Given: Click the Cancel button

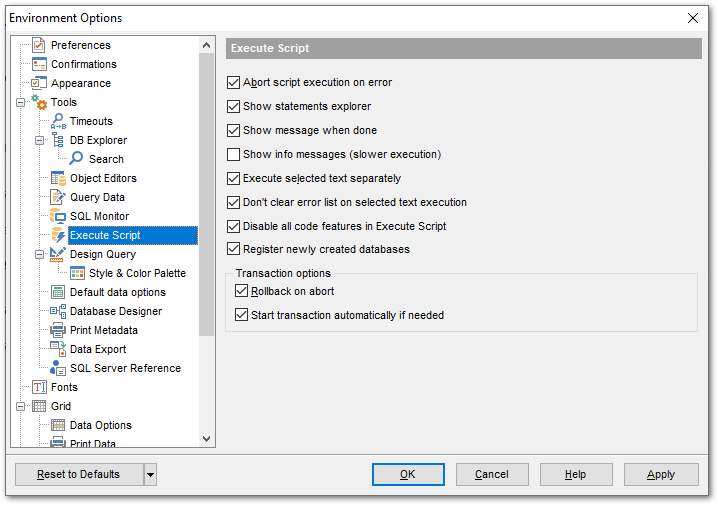Looking at the screenshot, I should [x=492, y=475].
